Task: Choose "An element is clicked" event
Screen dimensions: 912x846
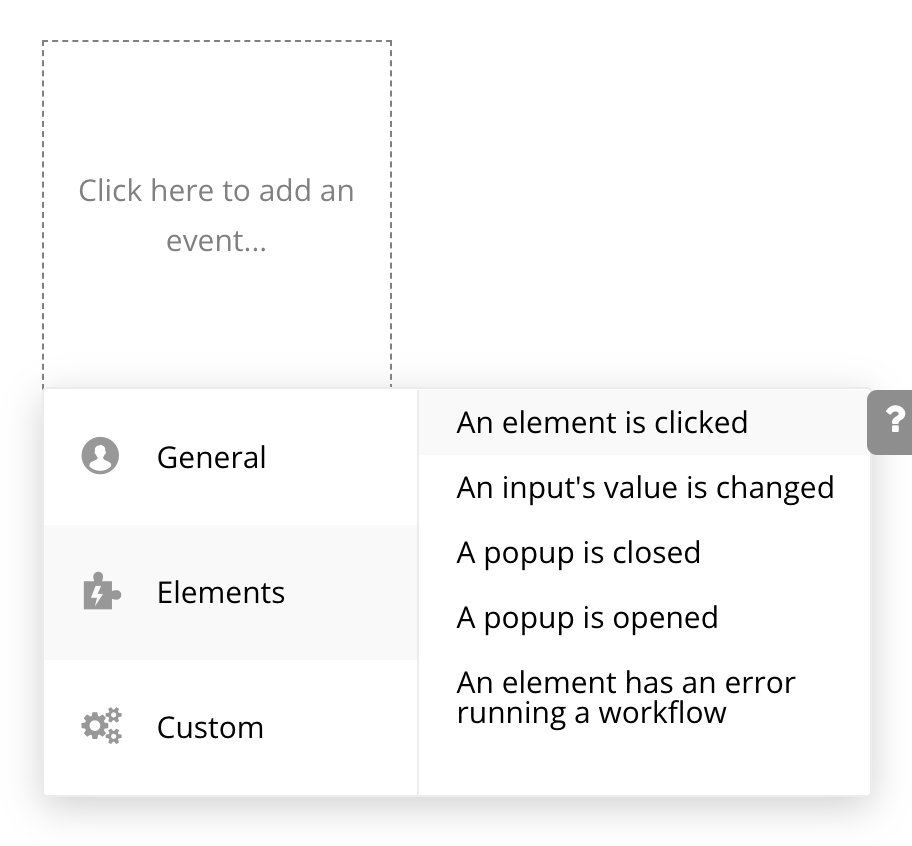Action: [602, 422]
